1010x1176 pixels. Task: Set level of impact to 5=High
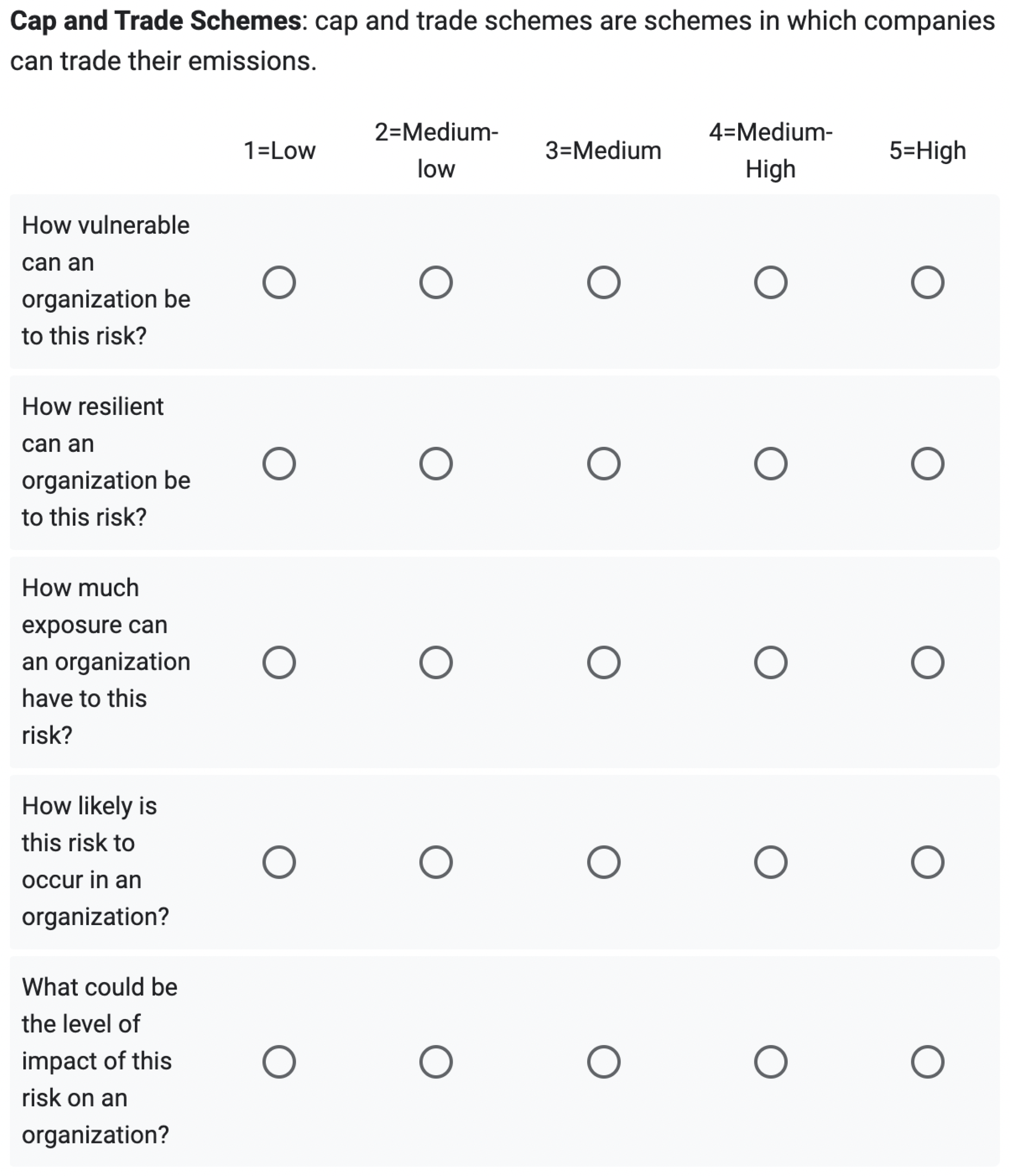(927, 1062)
